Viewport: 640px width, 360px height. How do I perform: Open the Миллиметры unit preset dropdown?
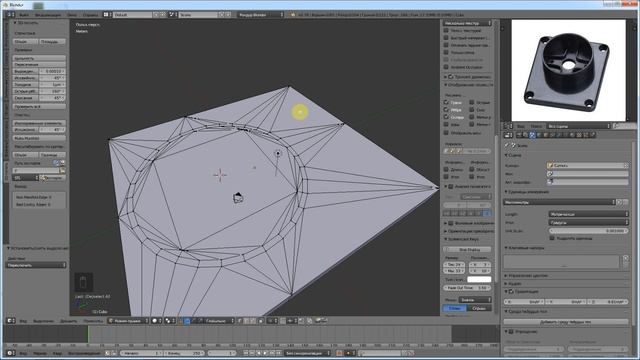click(x=560, y=202)
